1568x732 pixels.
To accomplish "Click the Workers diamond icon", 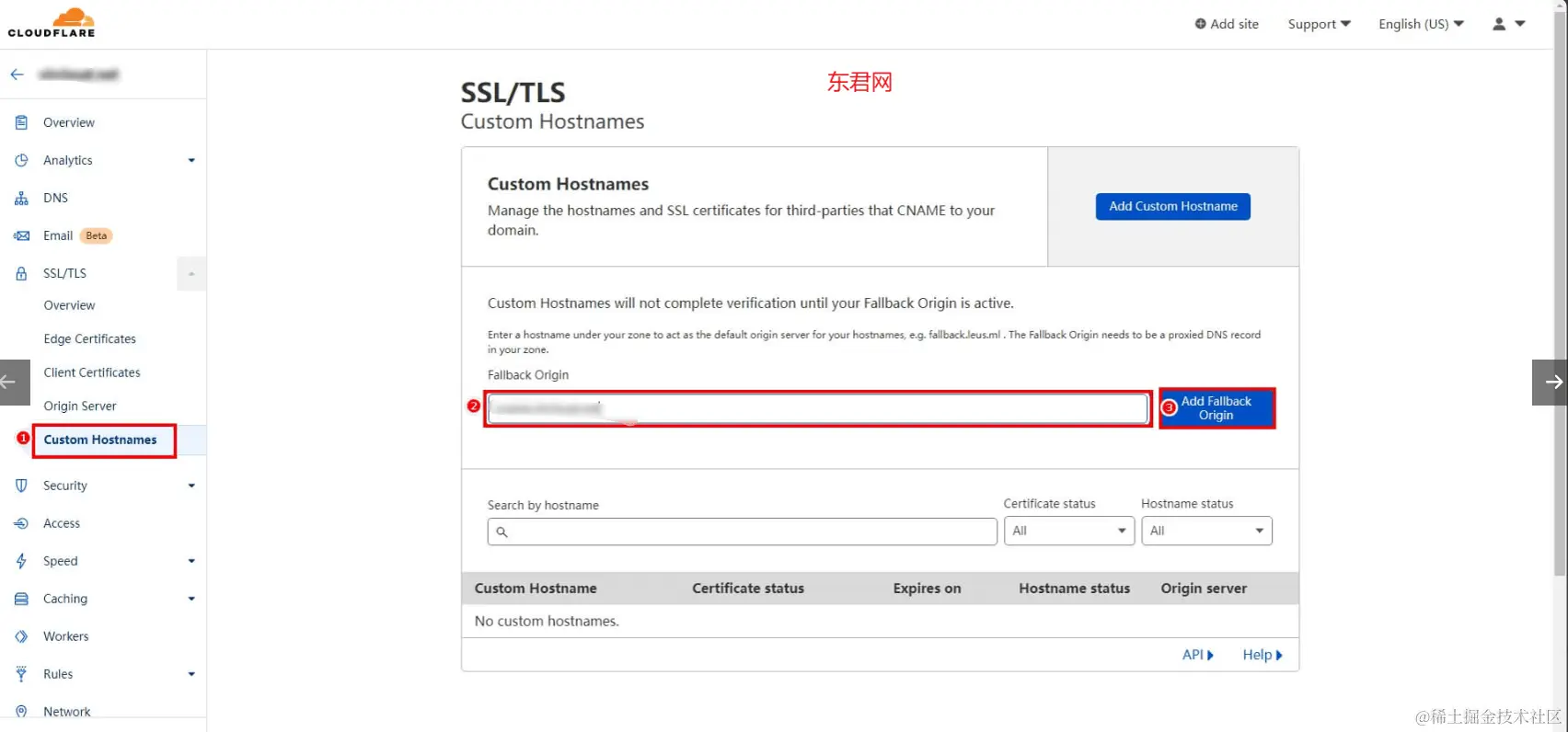I will (x=21, y=636).
